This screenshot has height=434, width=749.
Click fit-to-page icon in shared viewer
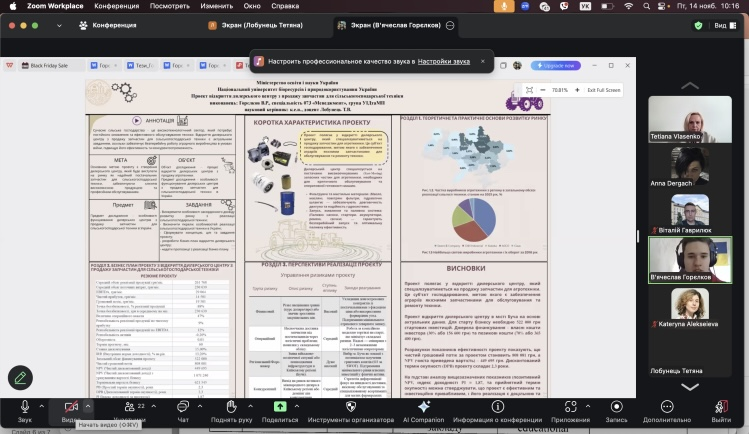529,90
